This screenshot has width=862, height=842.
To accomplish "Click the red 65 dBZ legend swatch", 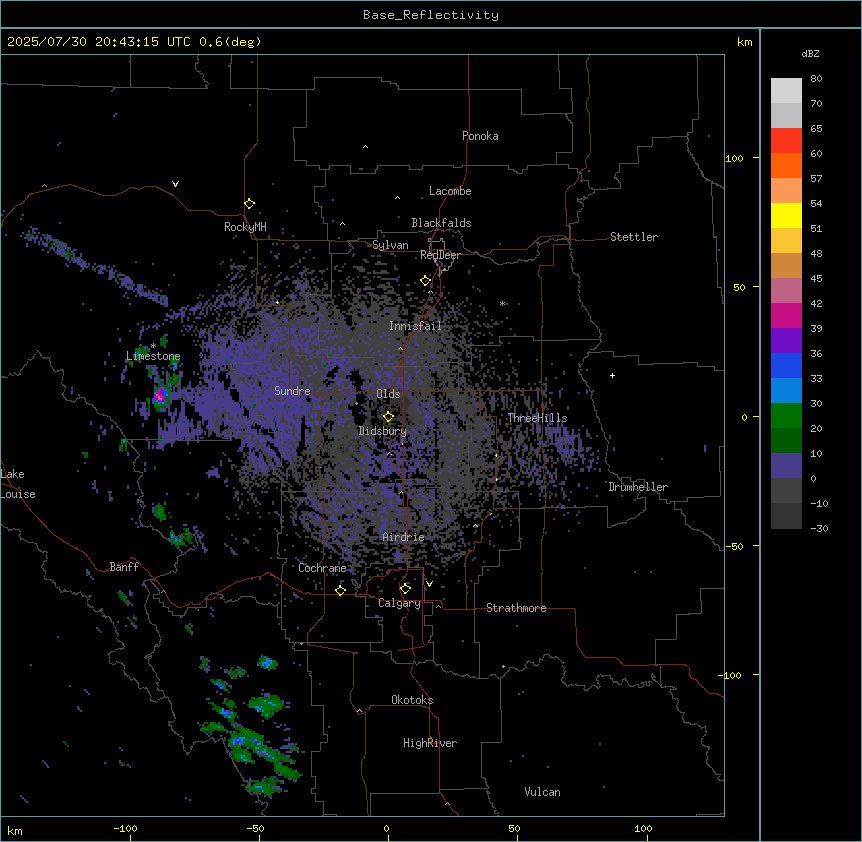I will [786, 141].
